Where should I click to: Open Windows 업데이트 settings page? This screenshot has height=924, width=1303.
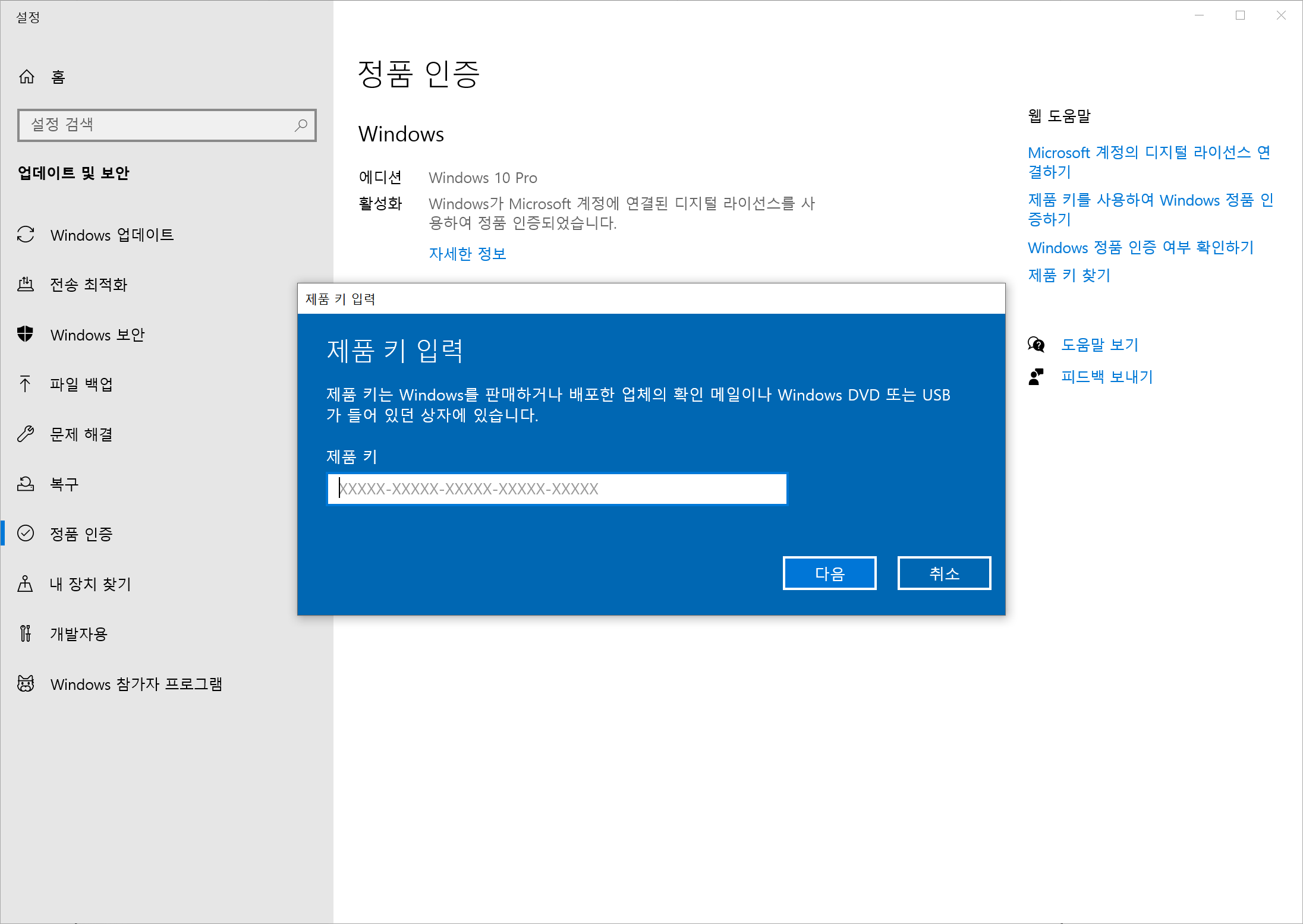(166, 235)
